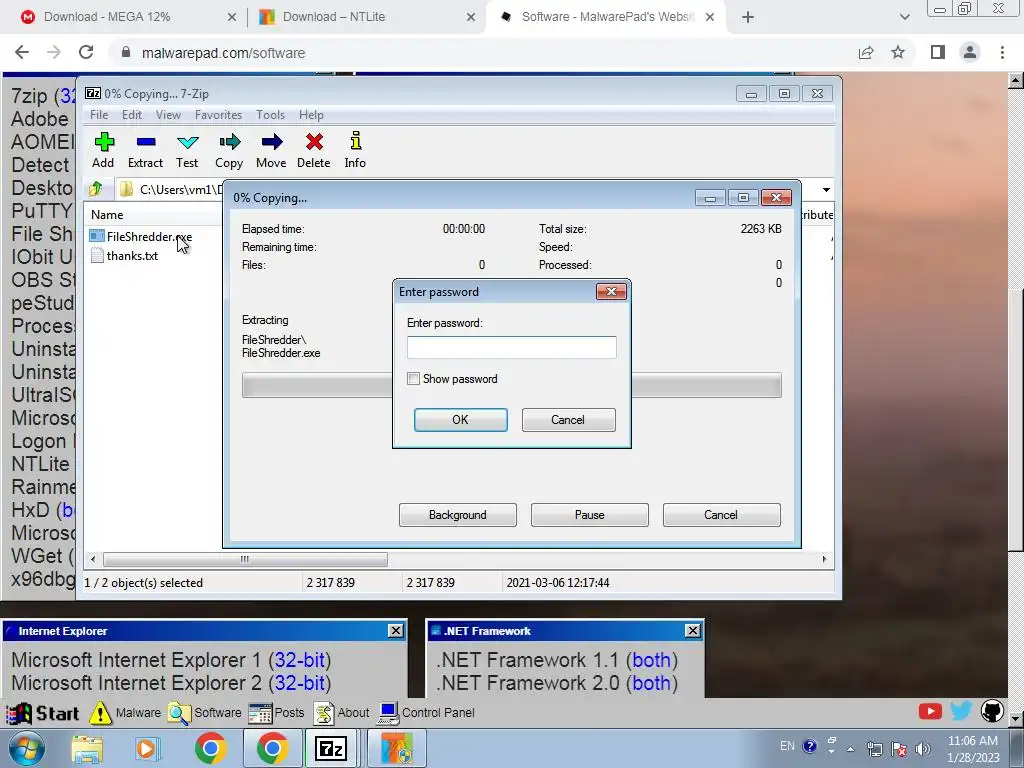Cancel the Enter password dialog
This screenshot has height=768, width=1024.
pos(568,420)
